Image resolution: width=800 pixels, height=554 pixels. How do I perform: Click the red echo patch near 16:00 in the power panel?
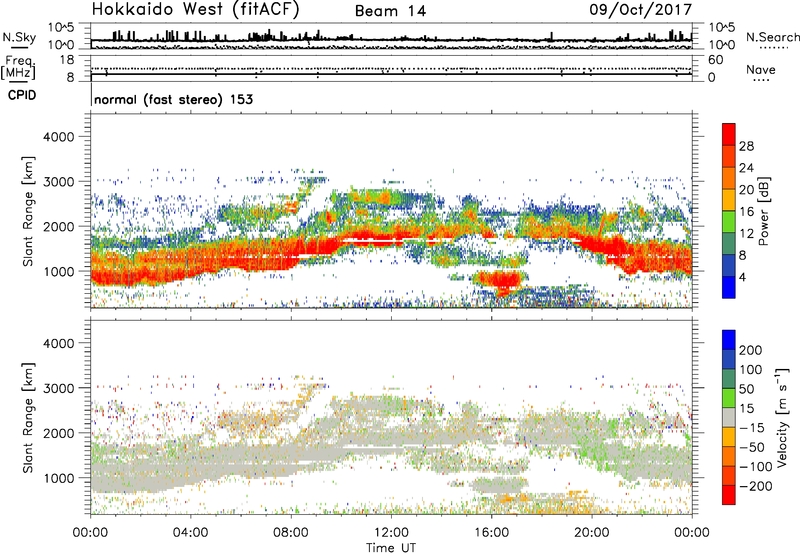pos(497,280)
